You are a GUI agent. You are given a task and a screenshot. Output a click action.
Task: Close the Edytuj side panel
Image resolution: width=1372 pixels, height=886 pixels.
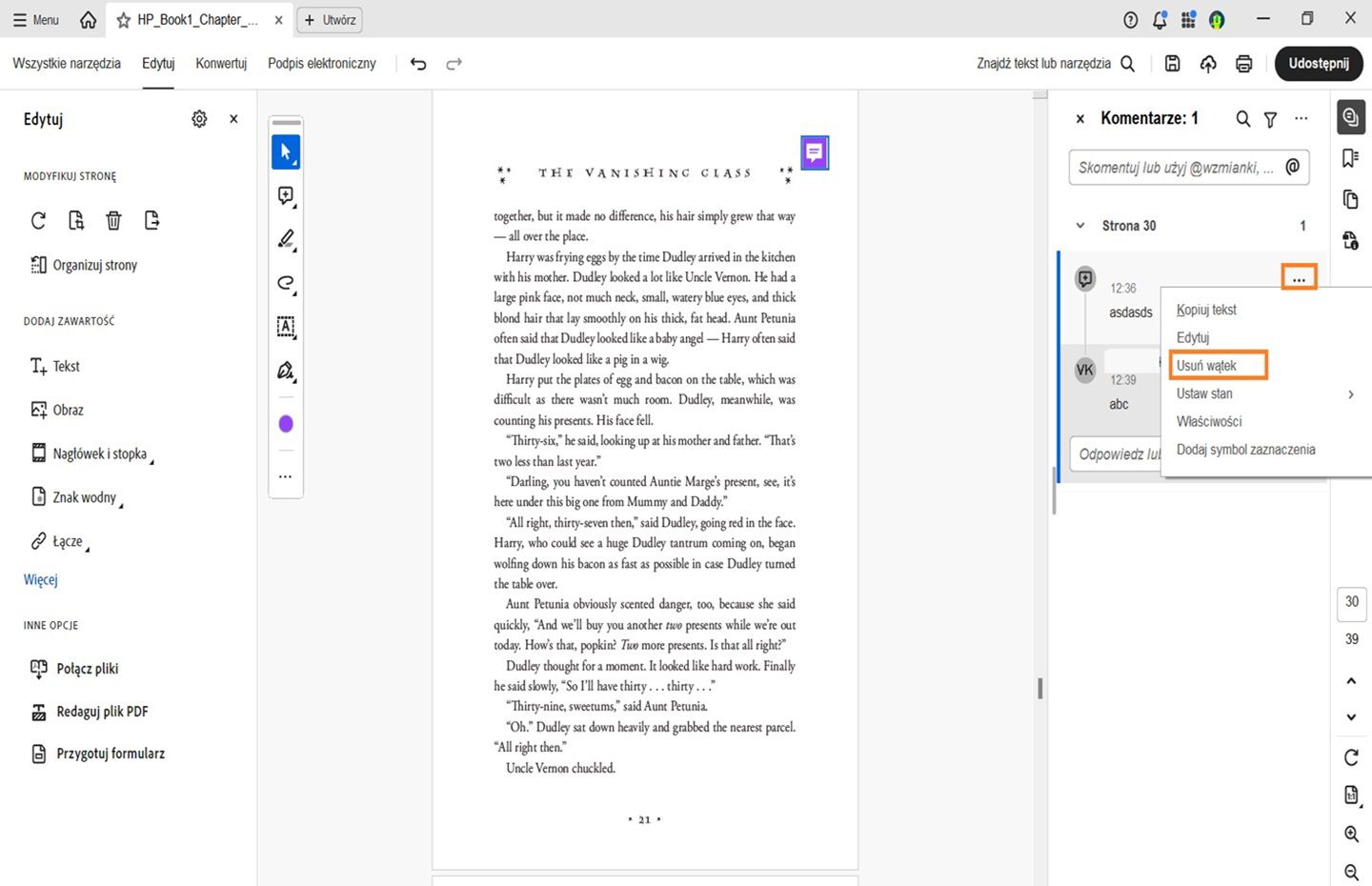pyautogui.click(x=233, y=119)
